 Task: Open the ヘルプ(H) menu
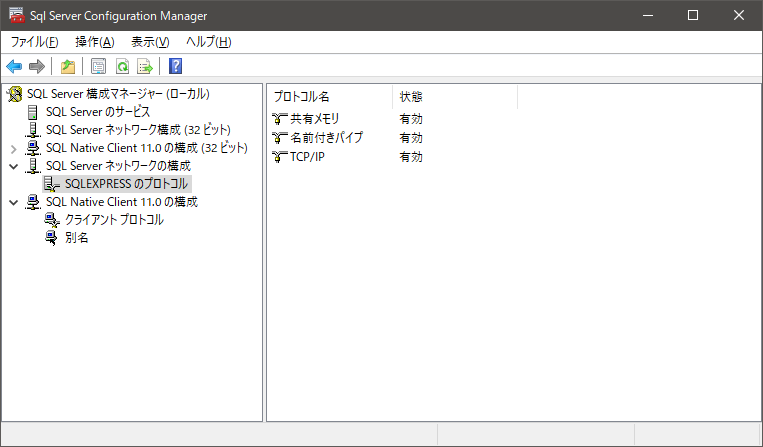click(208, 42)
